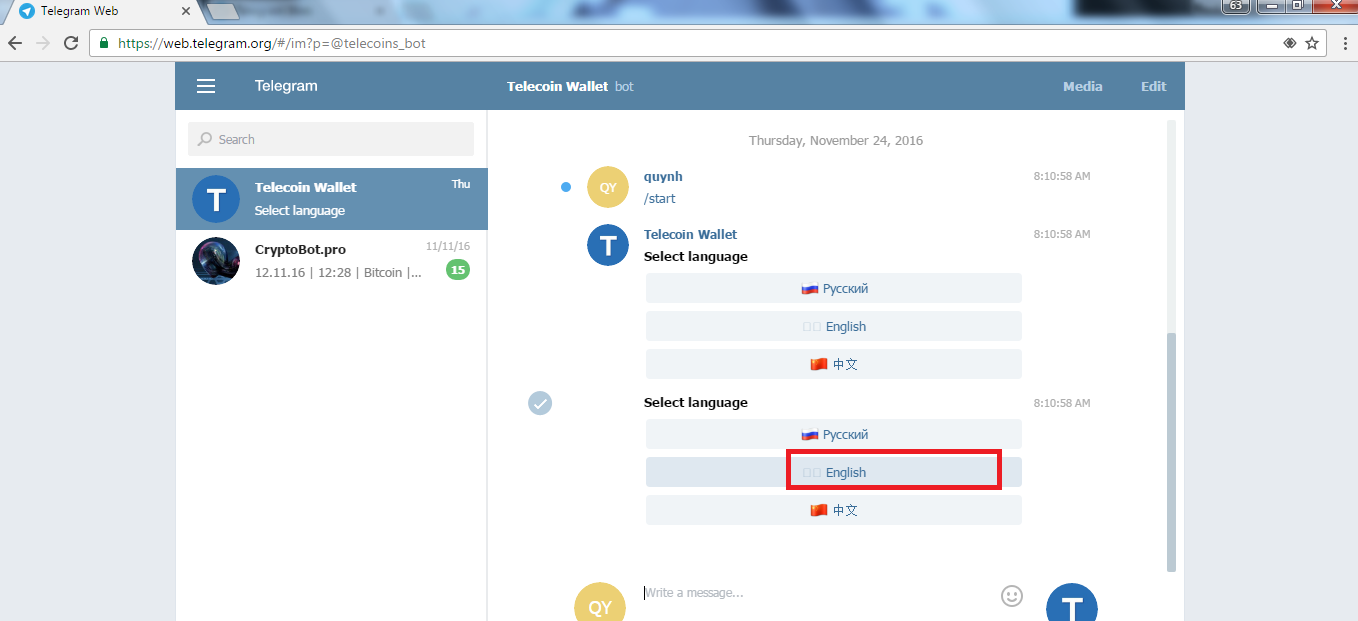Click the Telecoin Wallet sender name in message

(x=690, y=234)
